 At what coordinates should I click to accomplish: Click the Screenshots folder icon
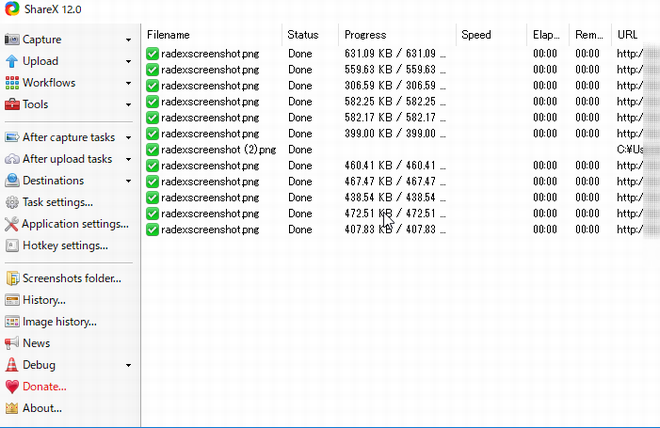12,278
